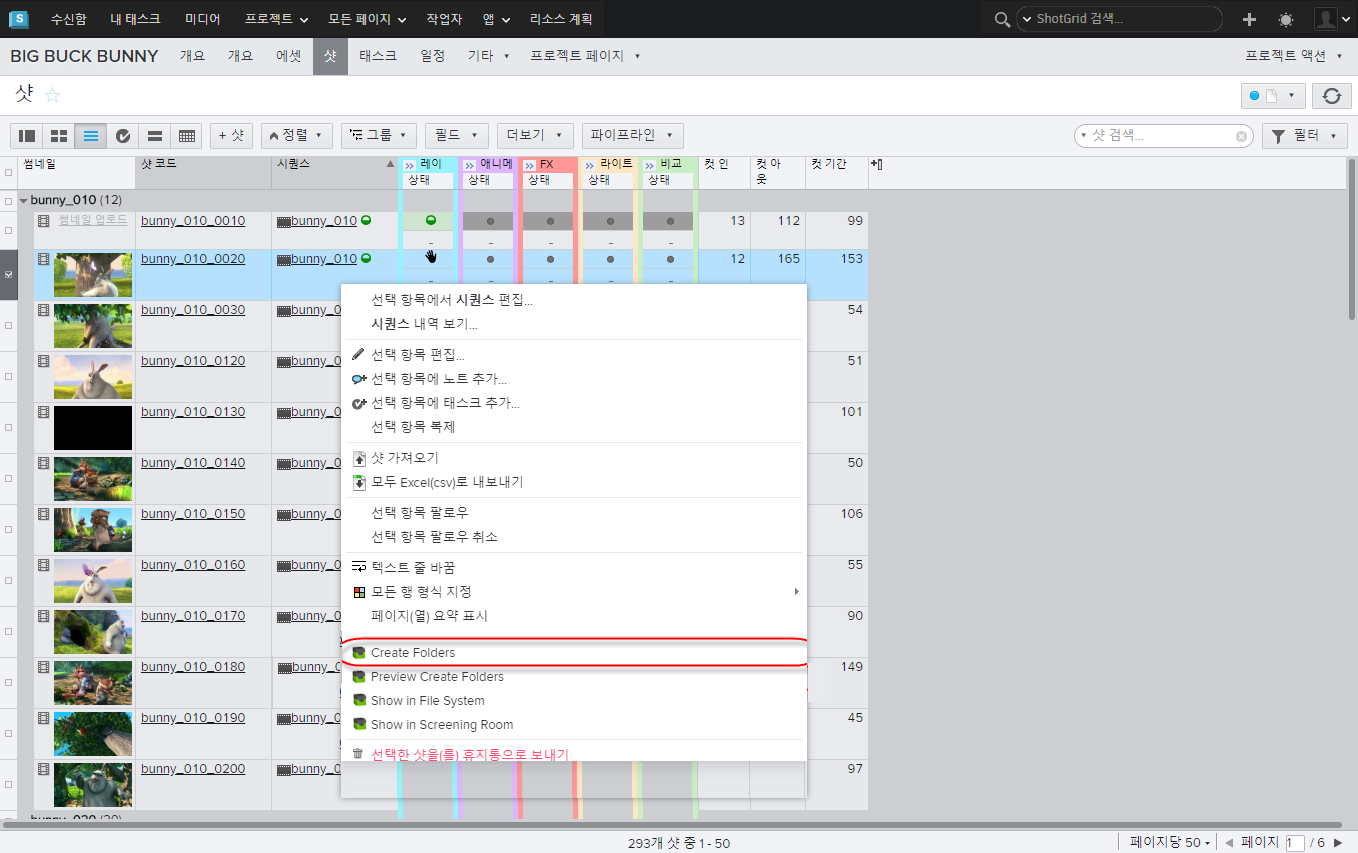Image resolution: width=1358 pixels, height=853 pixels.
Task: Choose Preview Create Folders menu entry
Action: coord(575,677)
